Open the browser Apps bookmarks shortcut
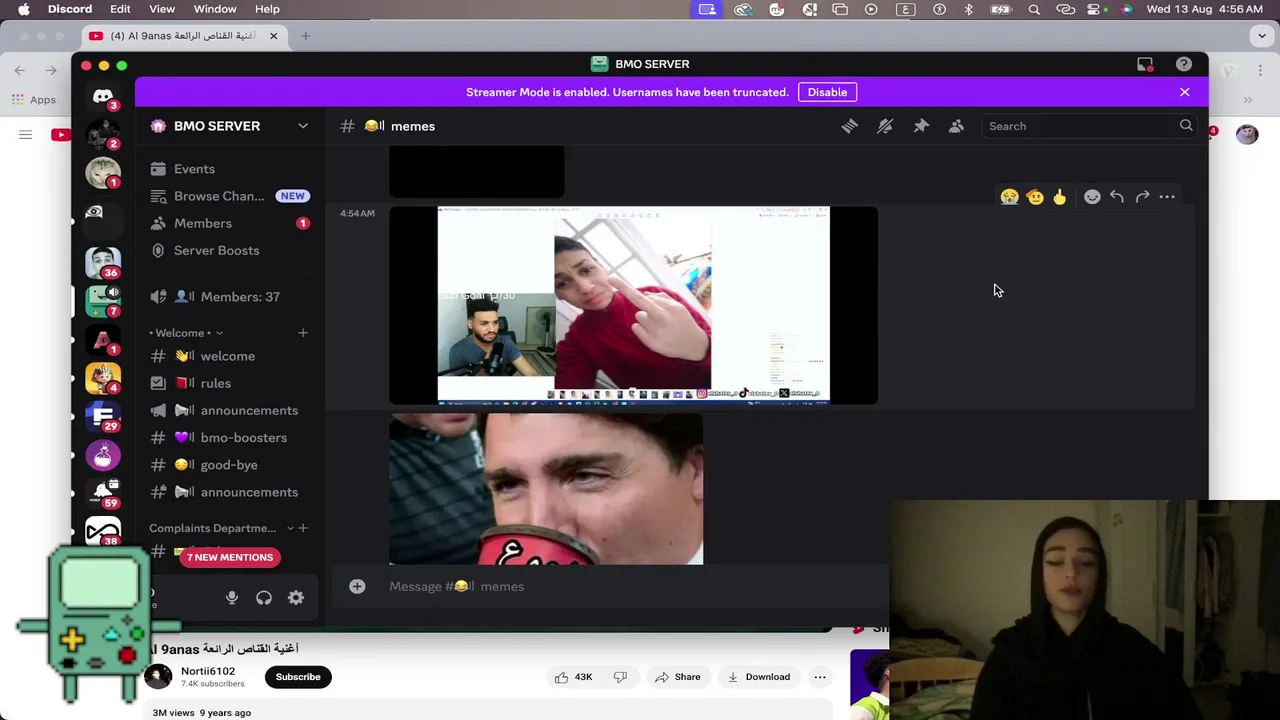The width and height of the screenshot is (1280, 720). point(33,100)
